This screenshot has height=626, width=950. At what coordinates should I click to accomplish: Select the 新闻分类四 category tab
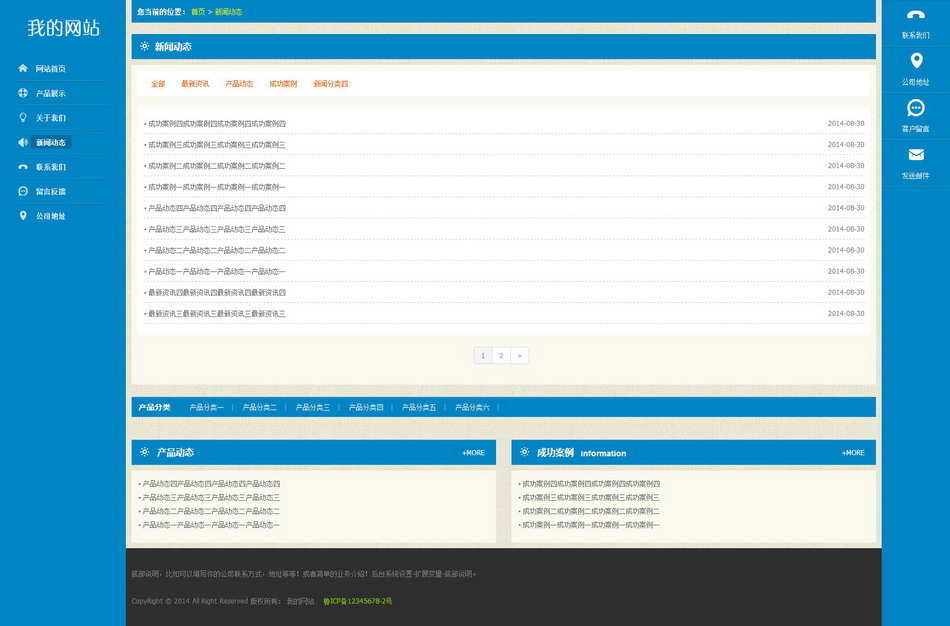click(331, 84)
